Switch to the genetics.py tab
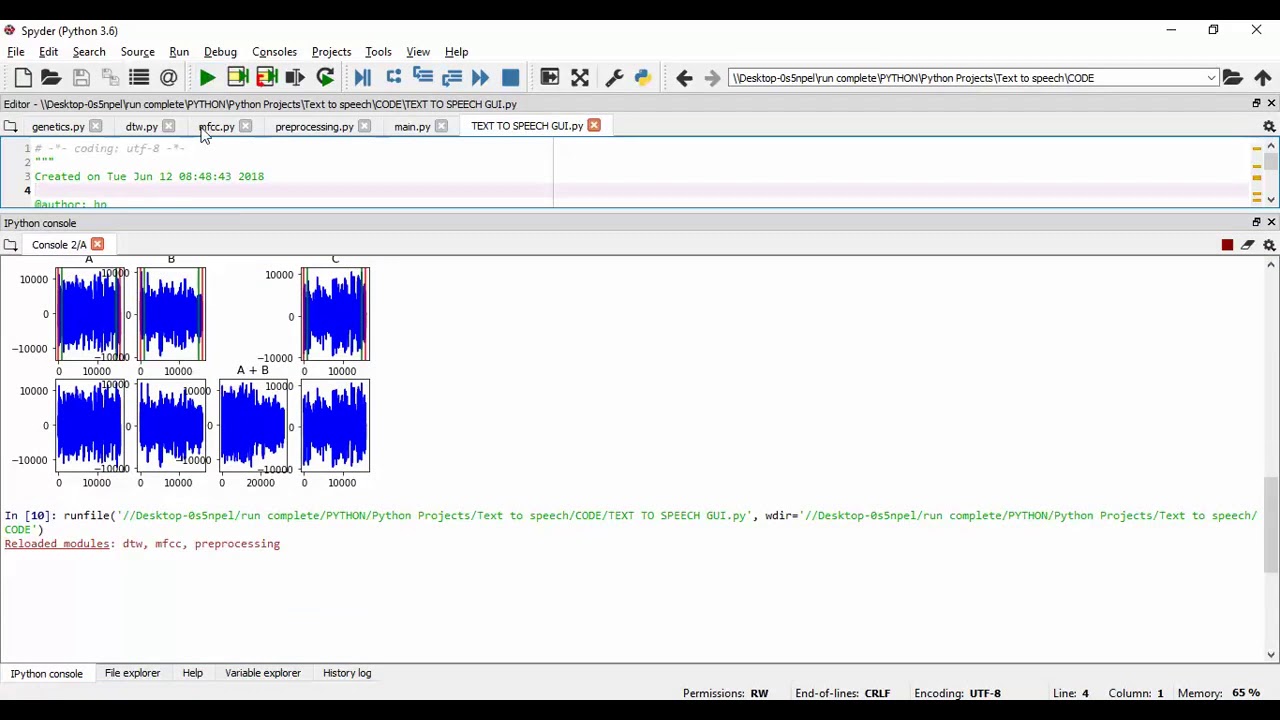Viewport: 1280px width, 720px height. [x=58, y=127]
